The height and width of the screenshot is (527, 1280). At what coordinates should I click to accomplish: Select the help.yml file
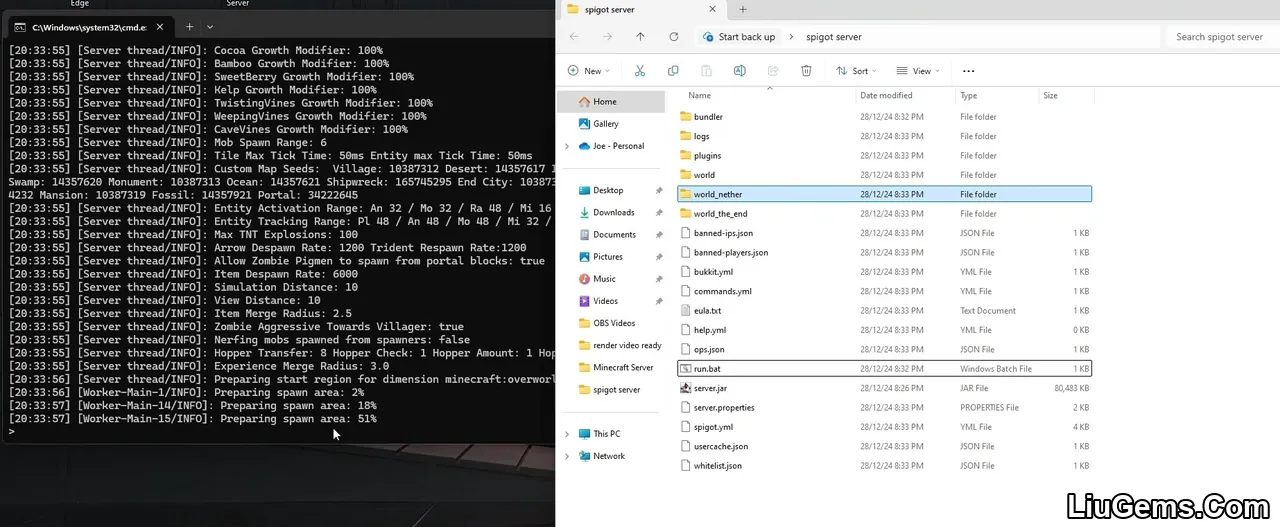tap(710, 330)
